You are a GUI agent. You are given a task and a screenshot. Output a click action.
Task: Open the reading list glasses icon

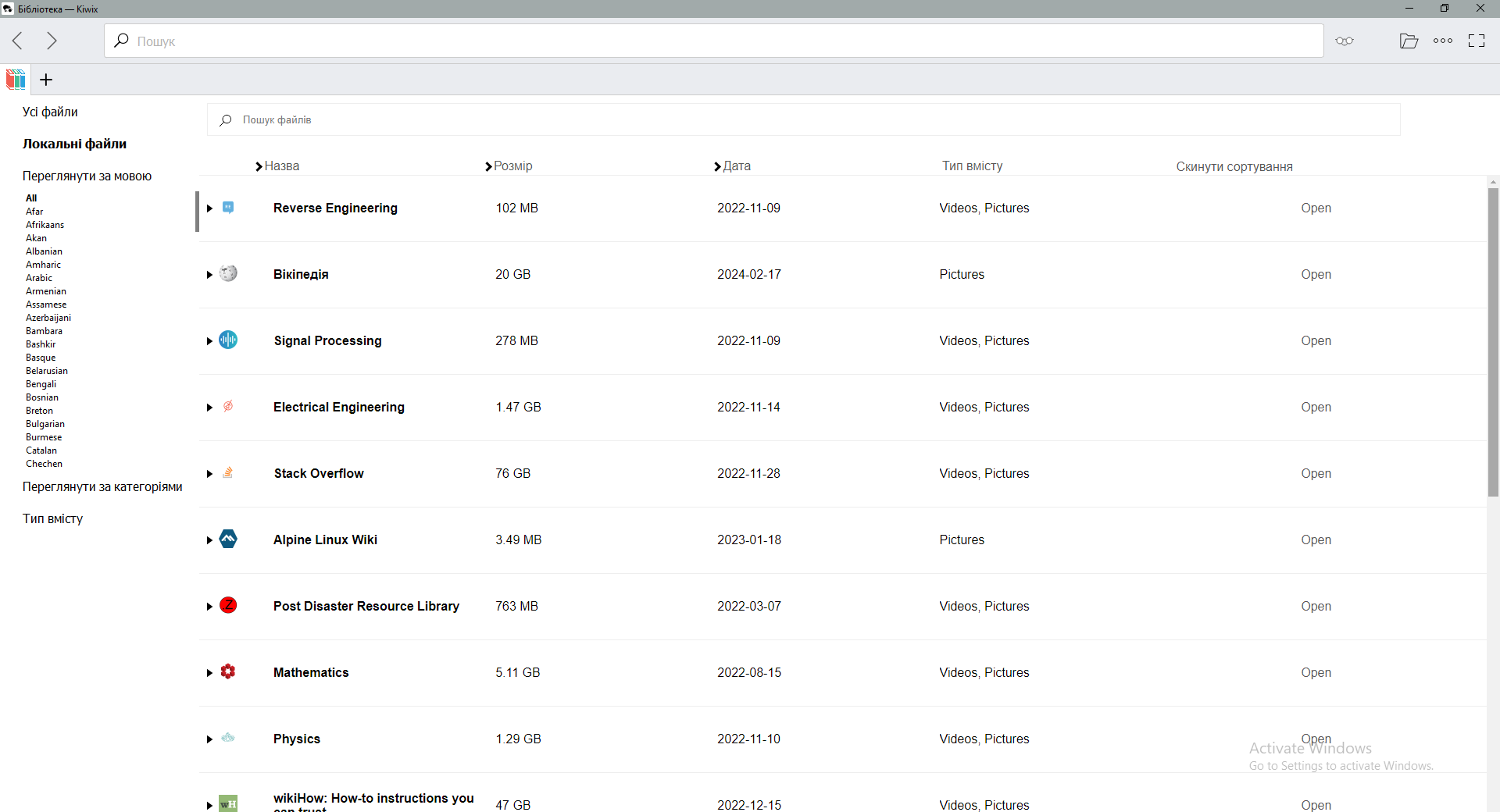coord(1345,41)
